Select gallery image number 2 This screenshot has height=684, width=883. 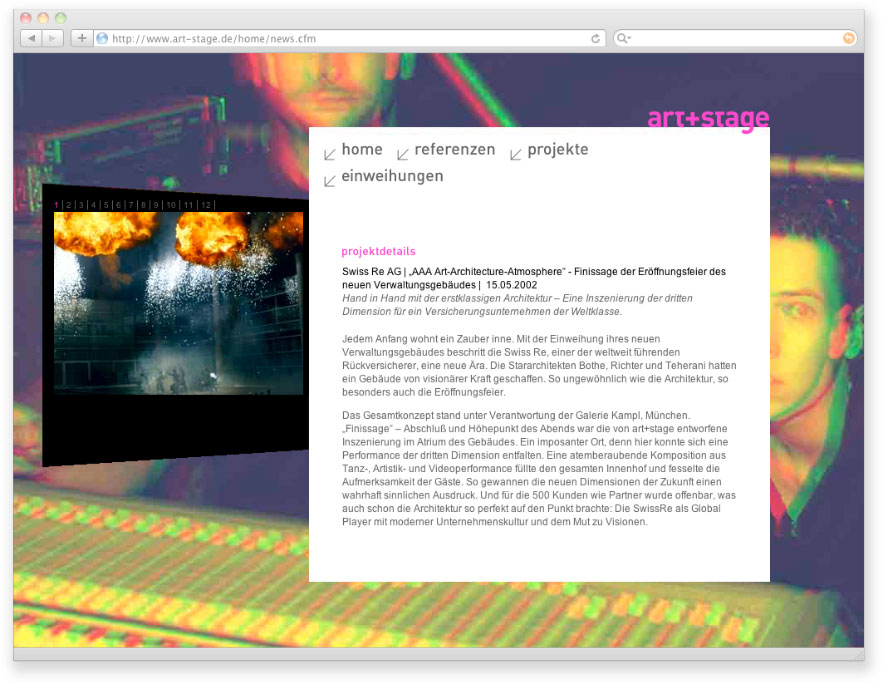coord(68,204)
